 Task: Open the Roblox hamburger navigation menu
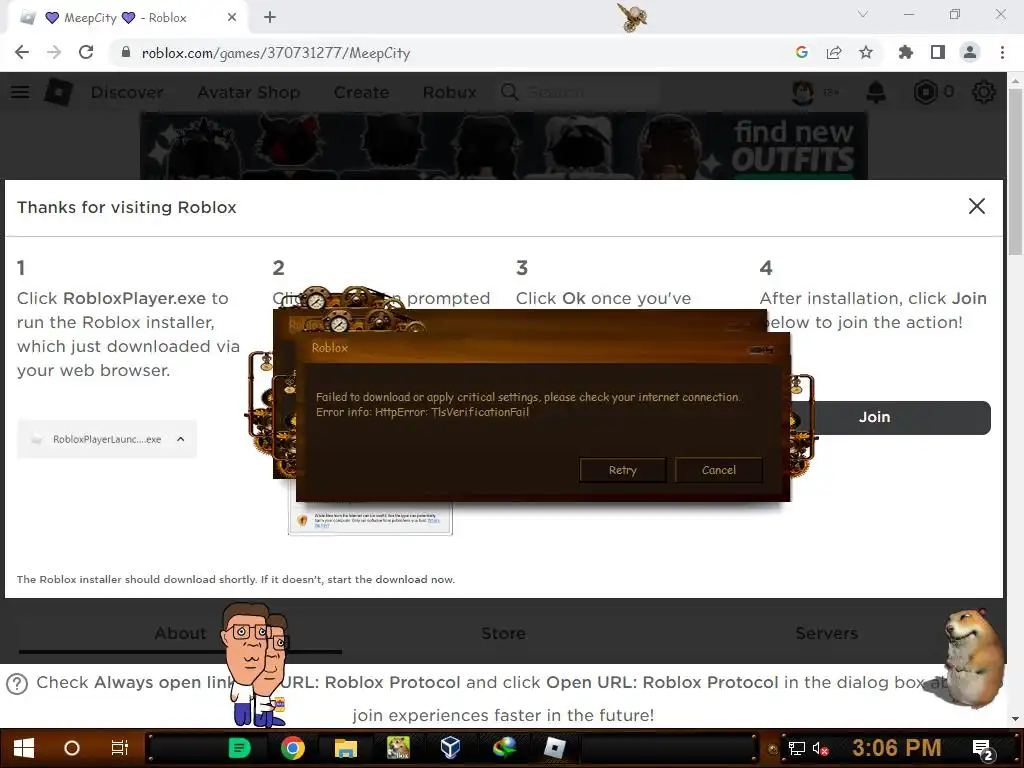pos(20,92)
